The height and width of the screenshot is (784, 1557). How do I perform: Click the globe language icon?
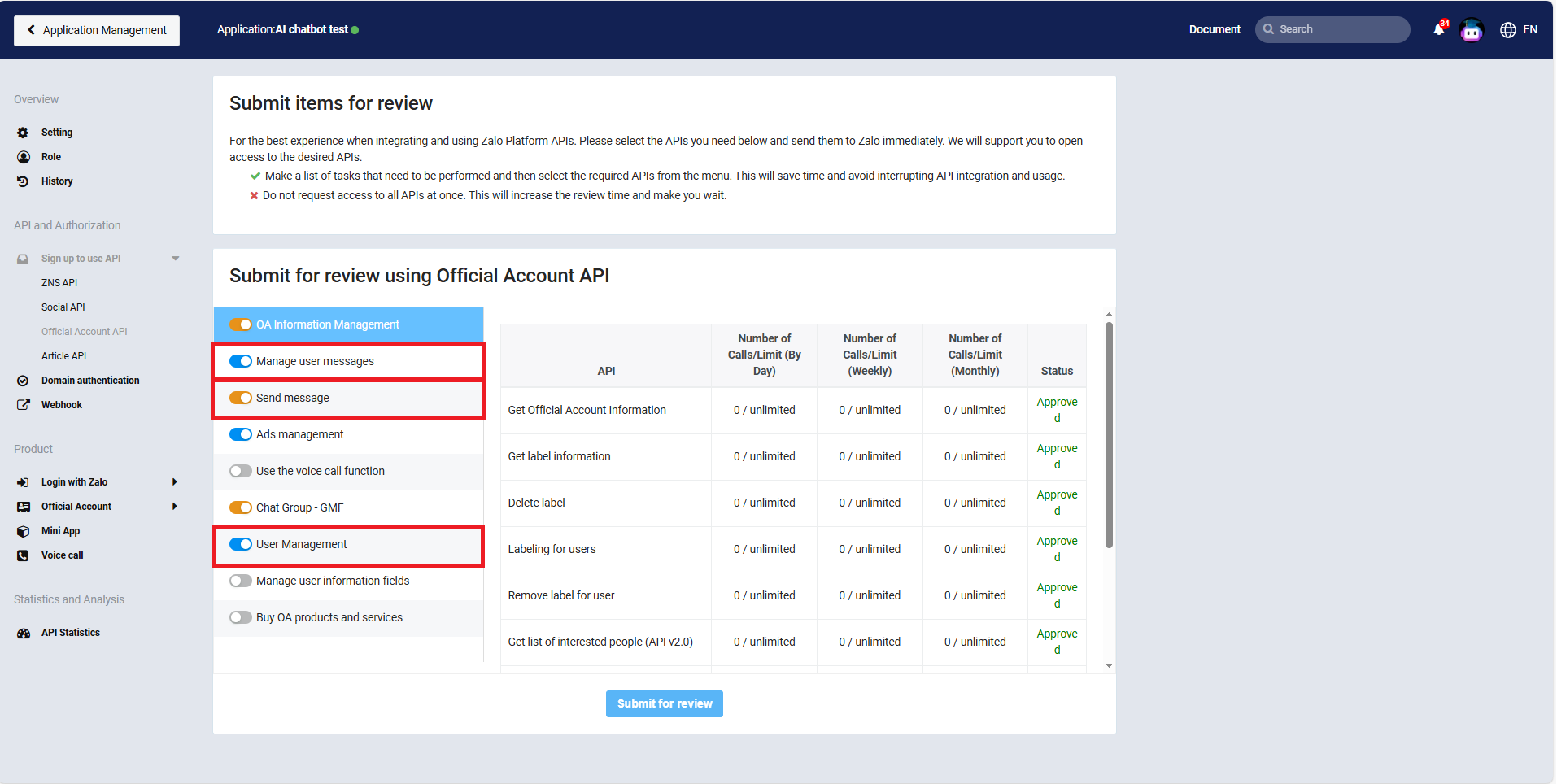coord(1507,30)
